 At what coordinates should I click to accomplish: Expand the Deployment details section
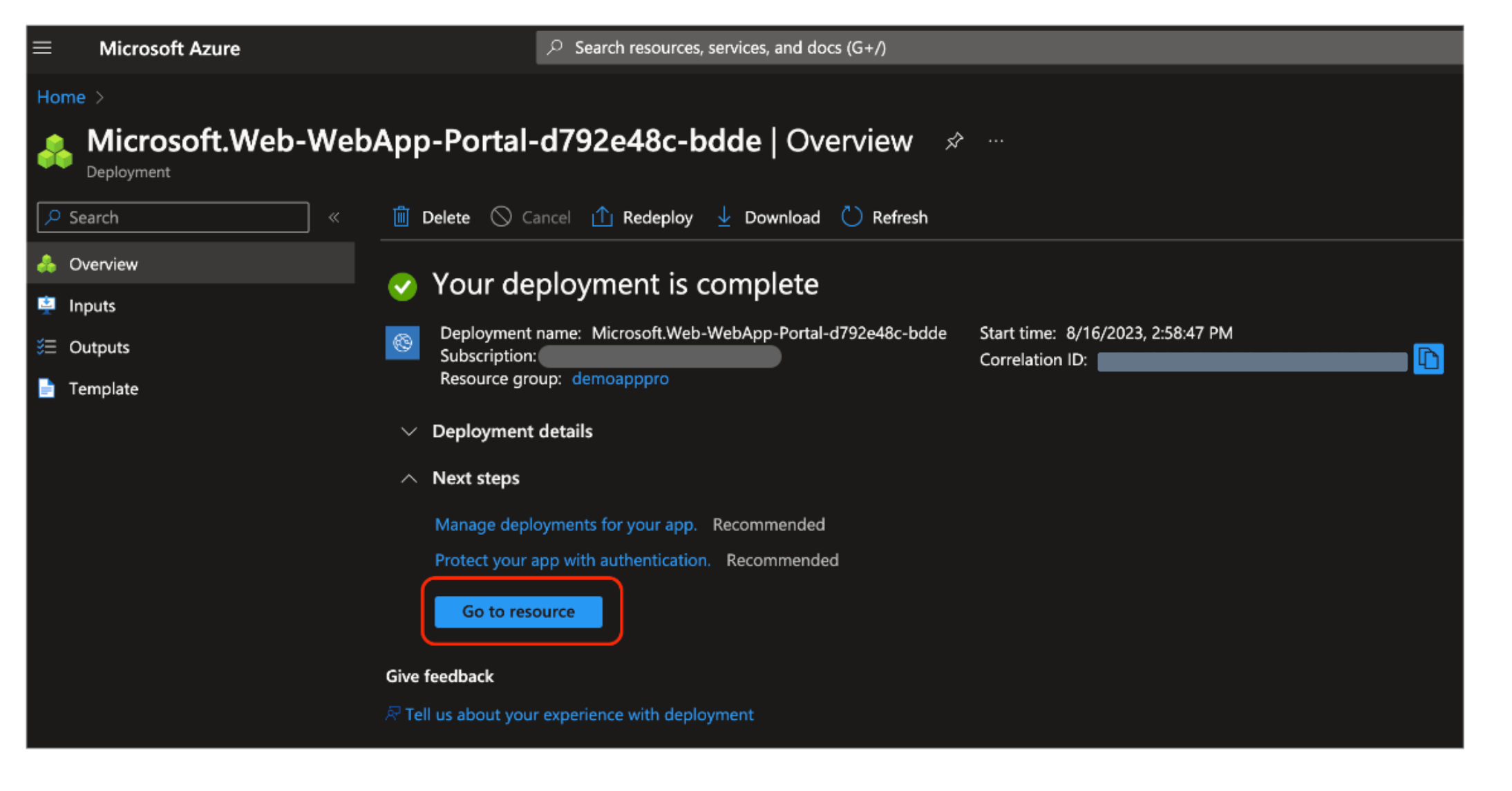click(408, 431)
